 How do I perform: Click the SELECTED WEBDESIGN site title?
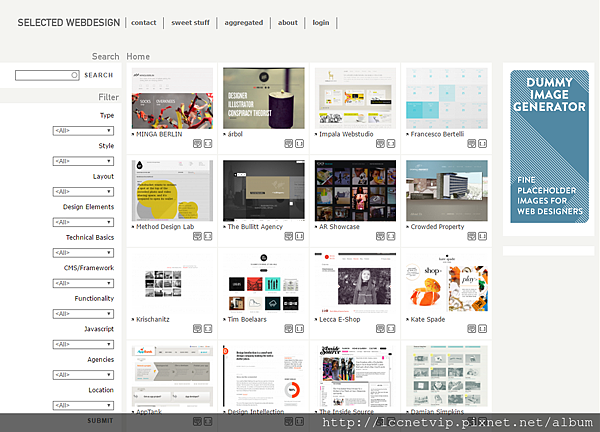pos(69,23)
